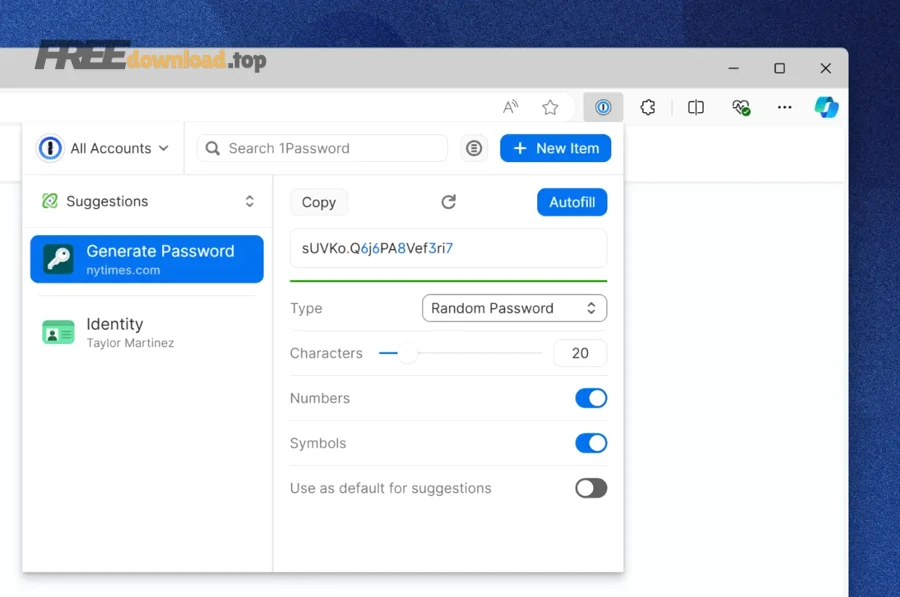Open the Copilot icon in the toolbar
Screen dimensions: 900x597
pos(826,107)
